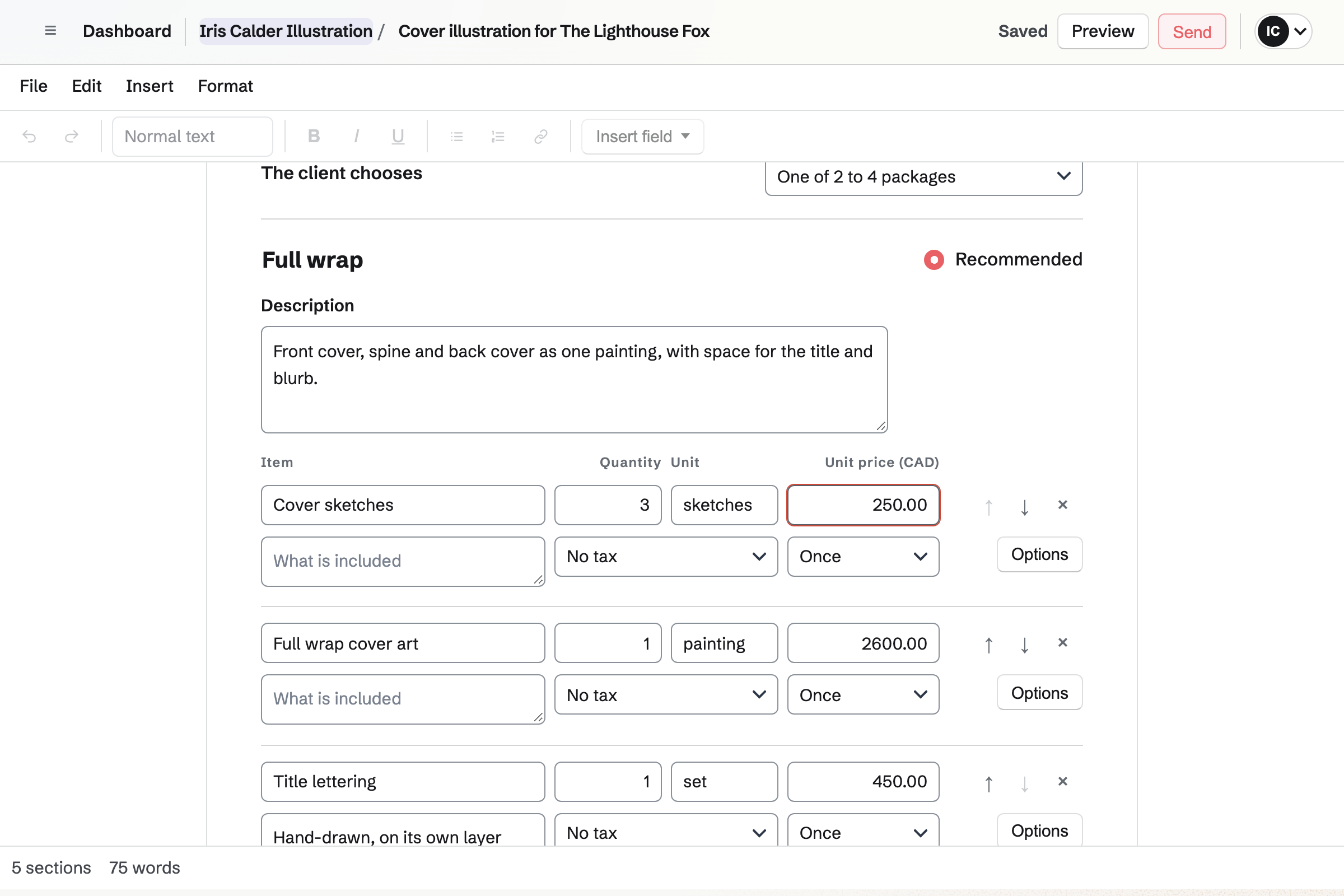Open the Normal text style dropdown

193,136
